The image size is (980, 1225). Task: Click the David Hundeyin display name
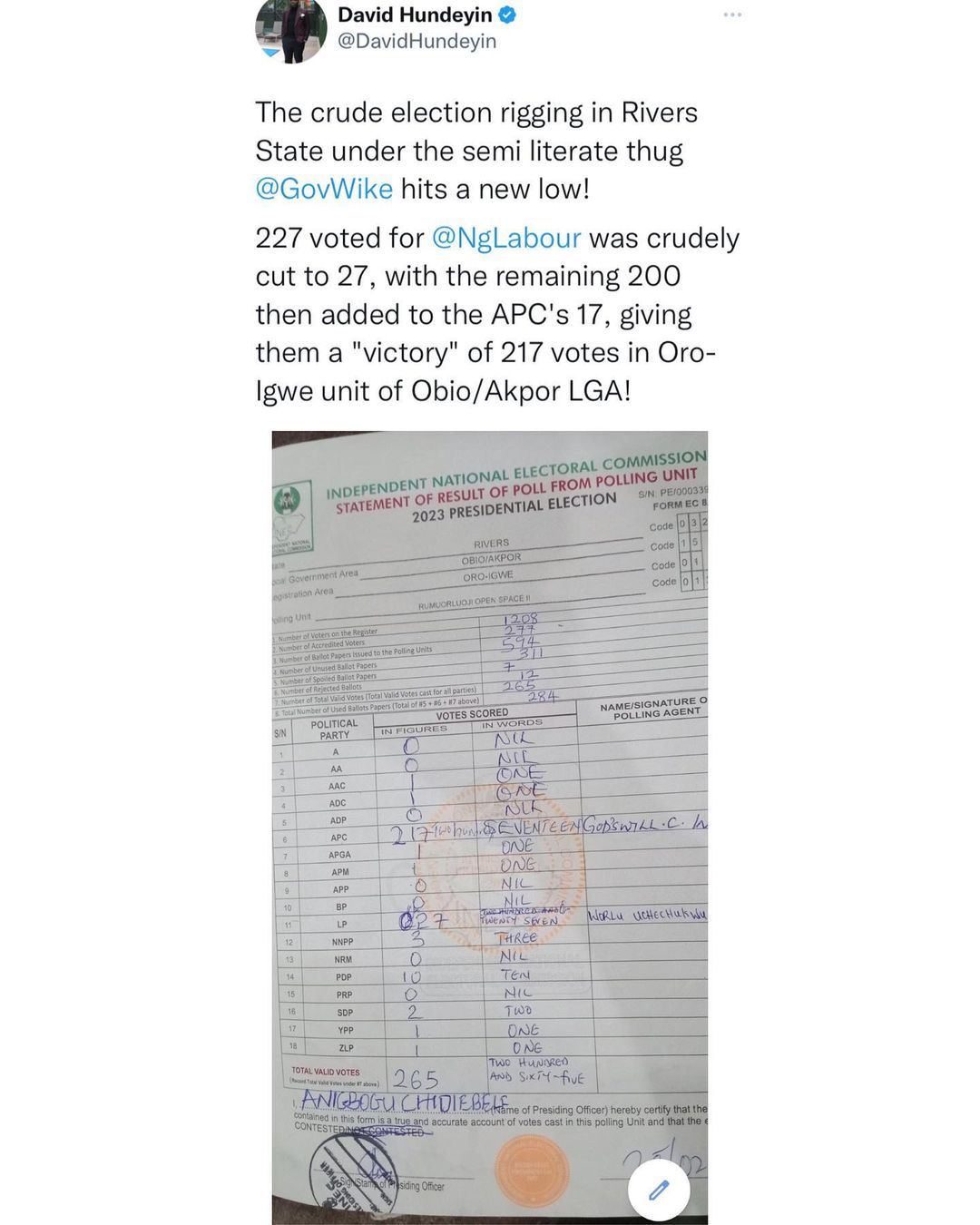[x=415, y=15]
